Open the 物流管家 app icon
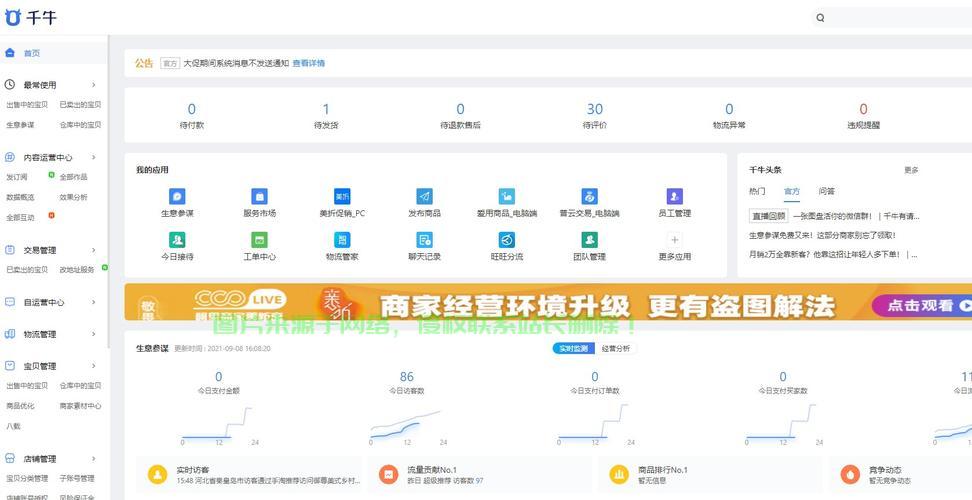 pyautogui.click(x=342, y=240)
